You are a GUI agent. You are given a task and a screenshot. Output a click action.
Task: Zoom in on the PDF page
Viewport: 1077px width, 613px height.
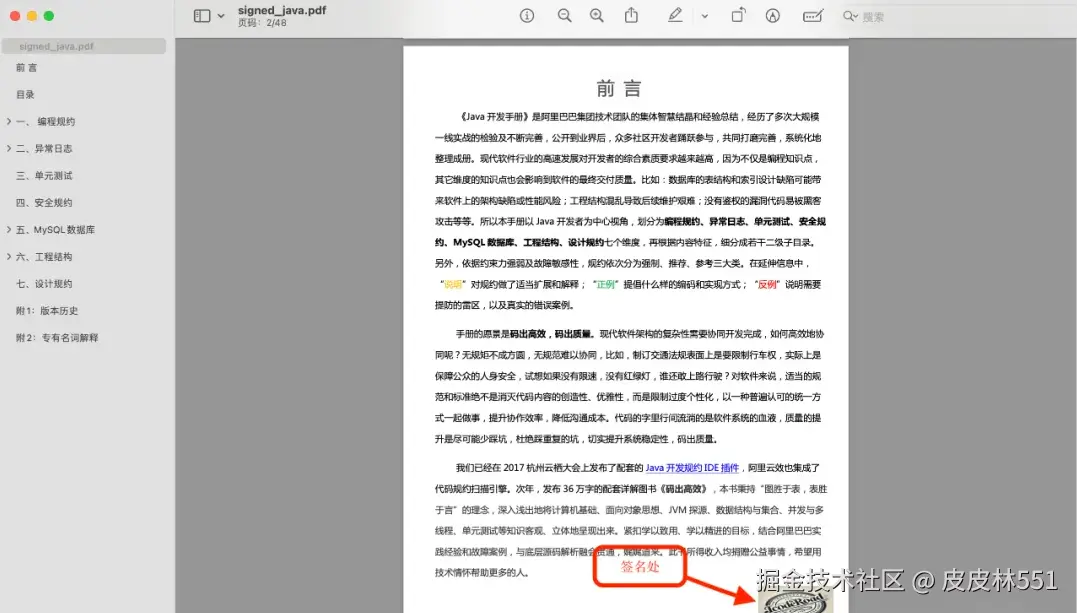(x=597, y=15)
